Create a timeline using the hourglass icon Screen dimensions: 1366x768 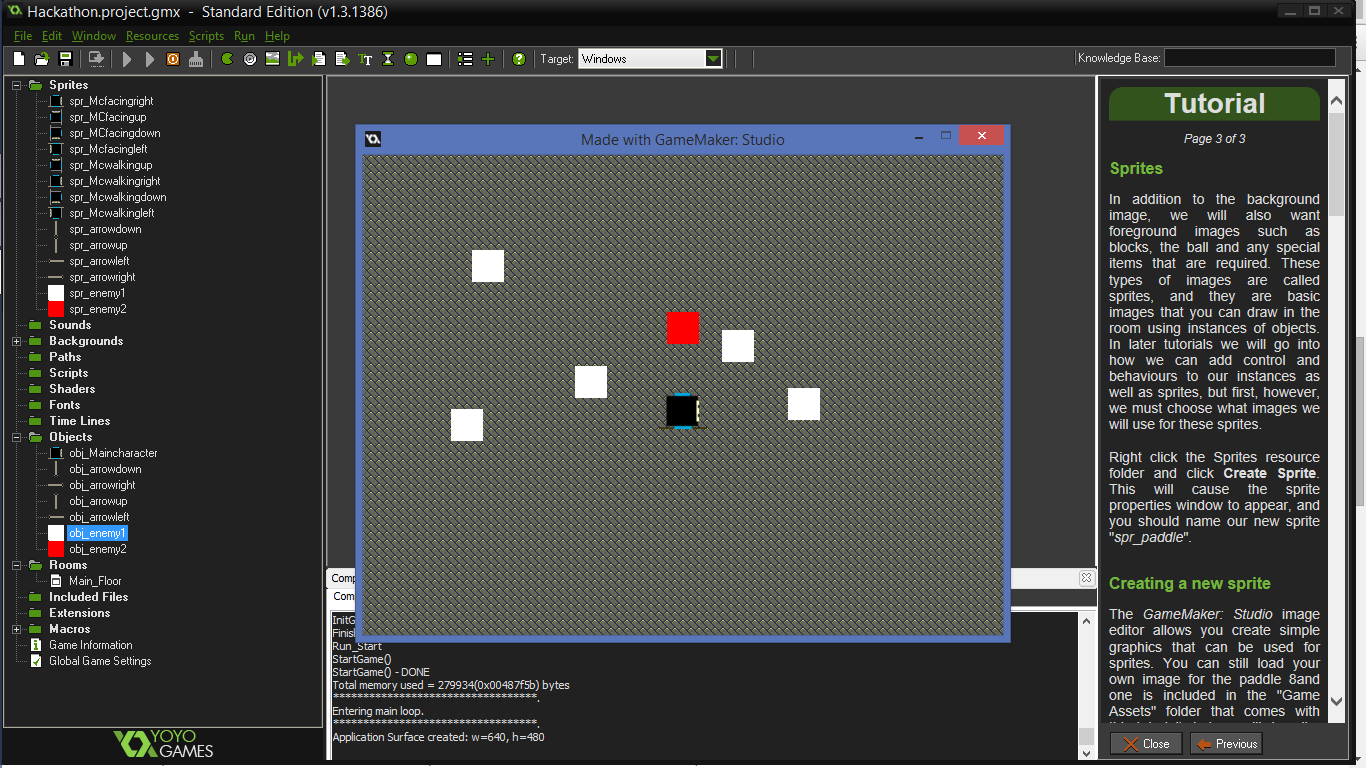coord(388,59)
